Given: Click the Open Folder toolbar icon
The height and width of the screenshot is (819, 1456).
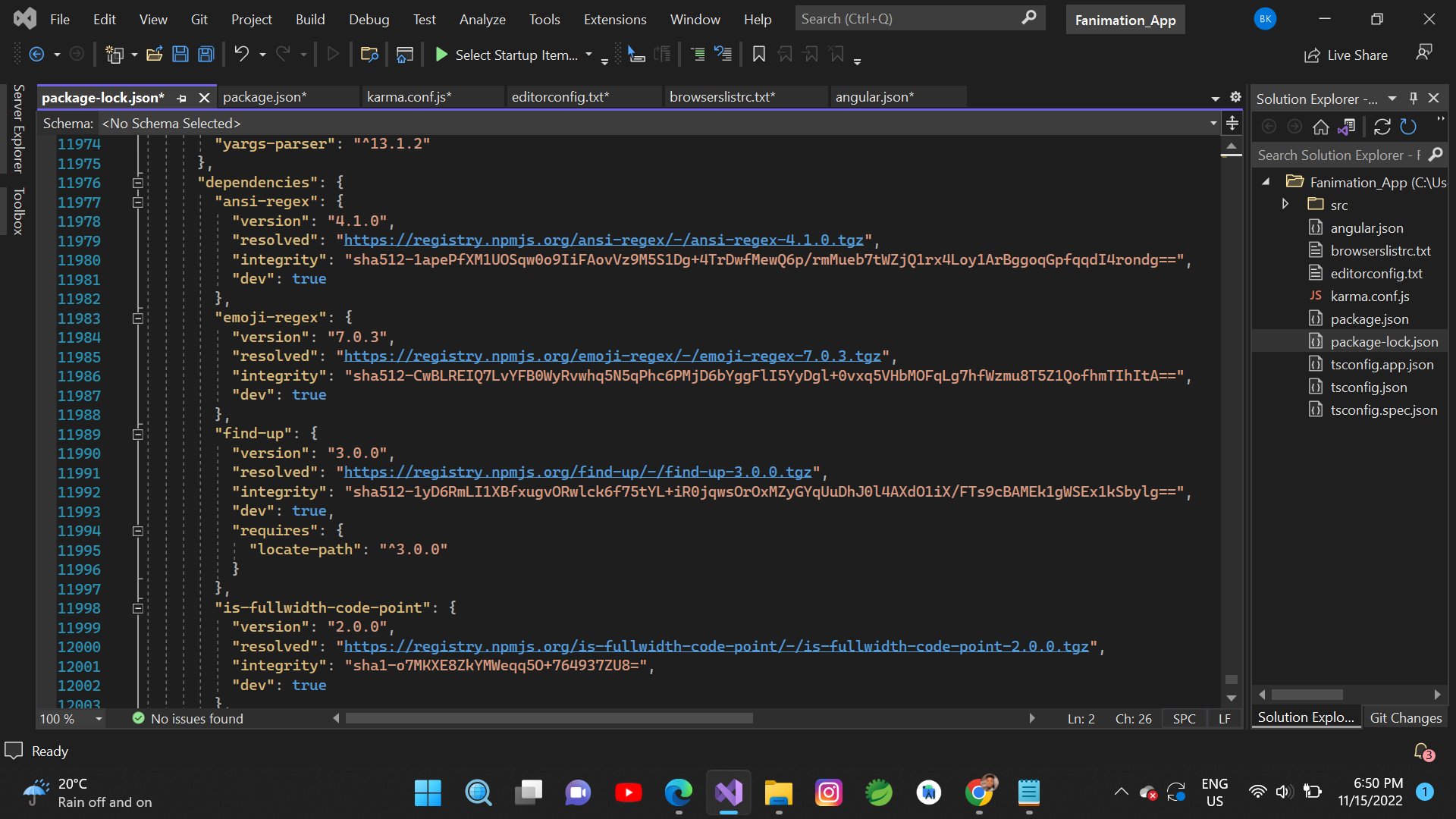Looking at the screenshot, I should click(x=155, y=54).
